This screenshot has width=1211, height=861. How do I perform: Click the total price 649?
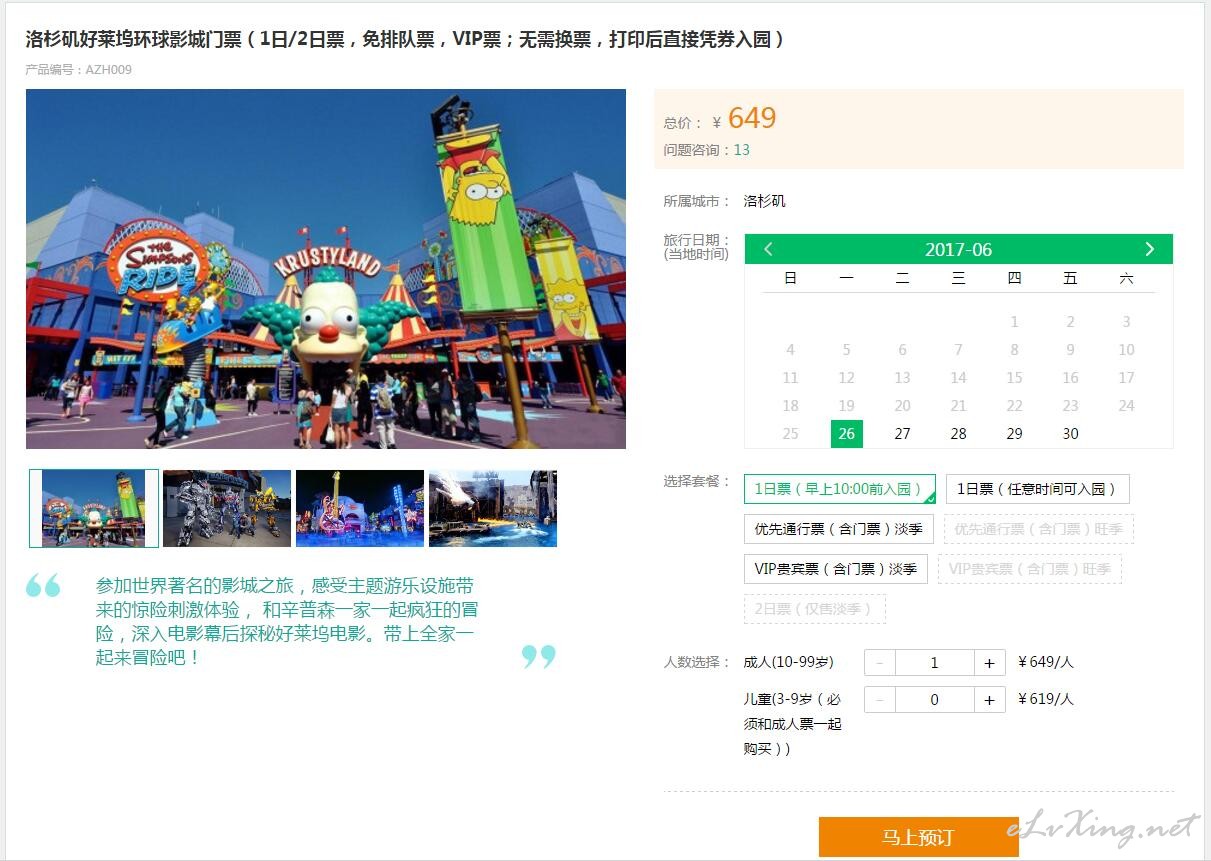click(x=752, y=118)
